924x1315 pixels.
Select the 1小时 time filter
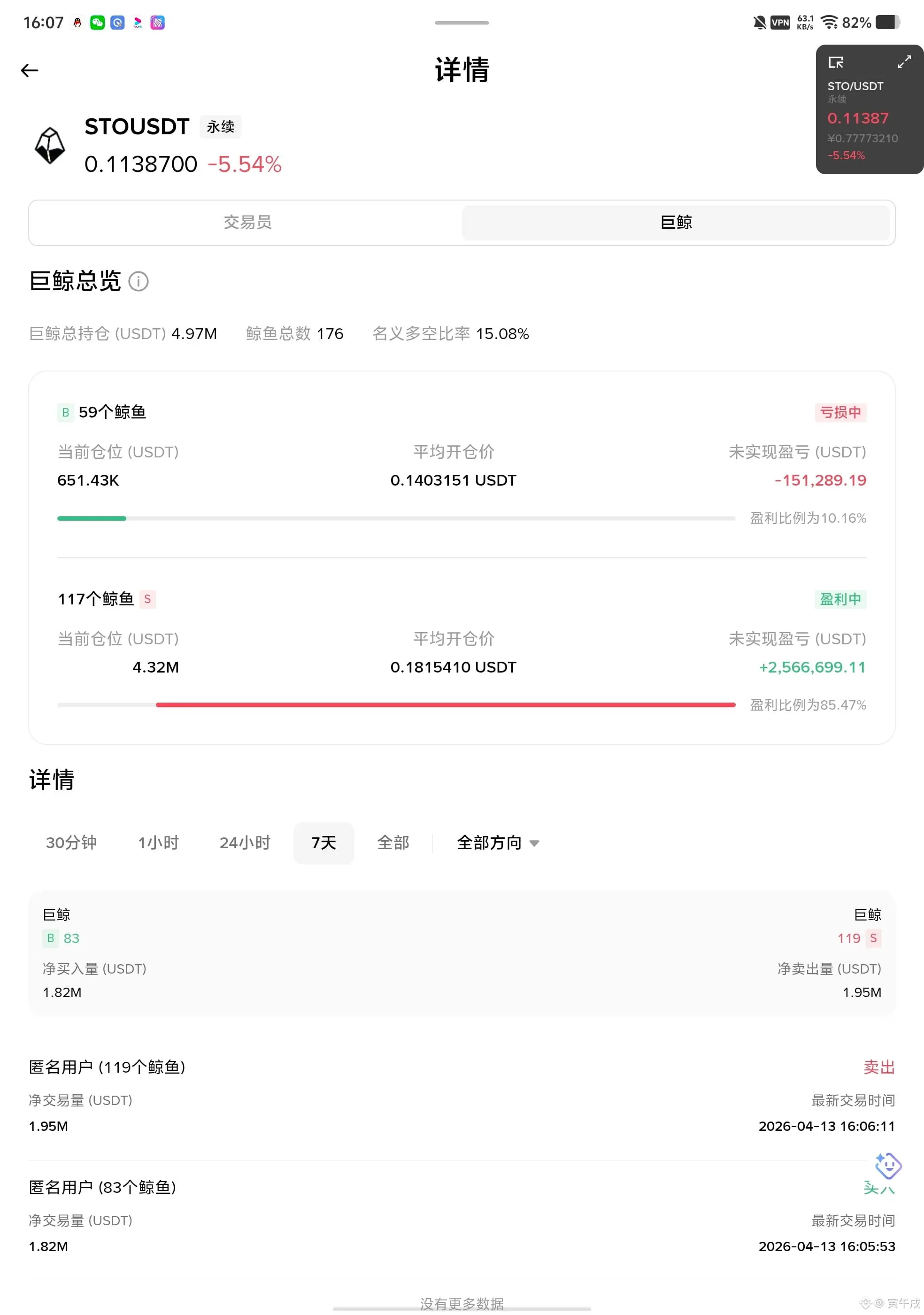pyautogui.click(x=159, y=843)
